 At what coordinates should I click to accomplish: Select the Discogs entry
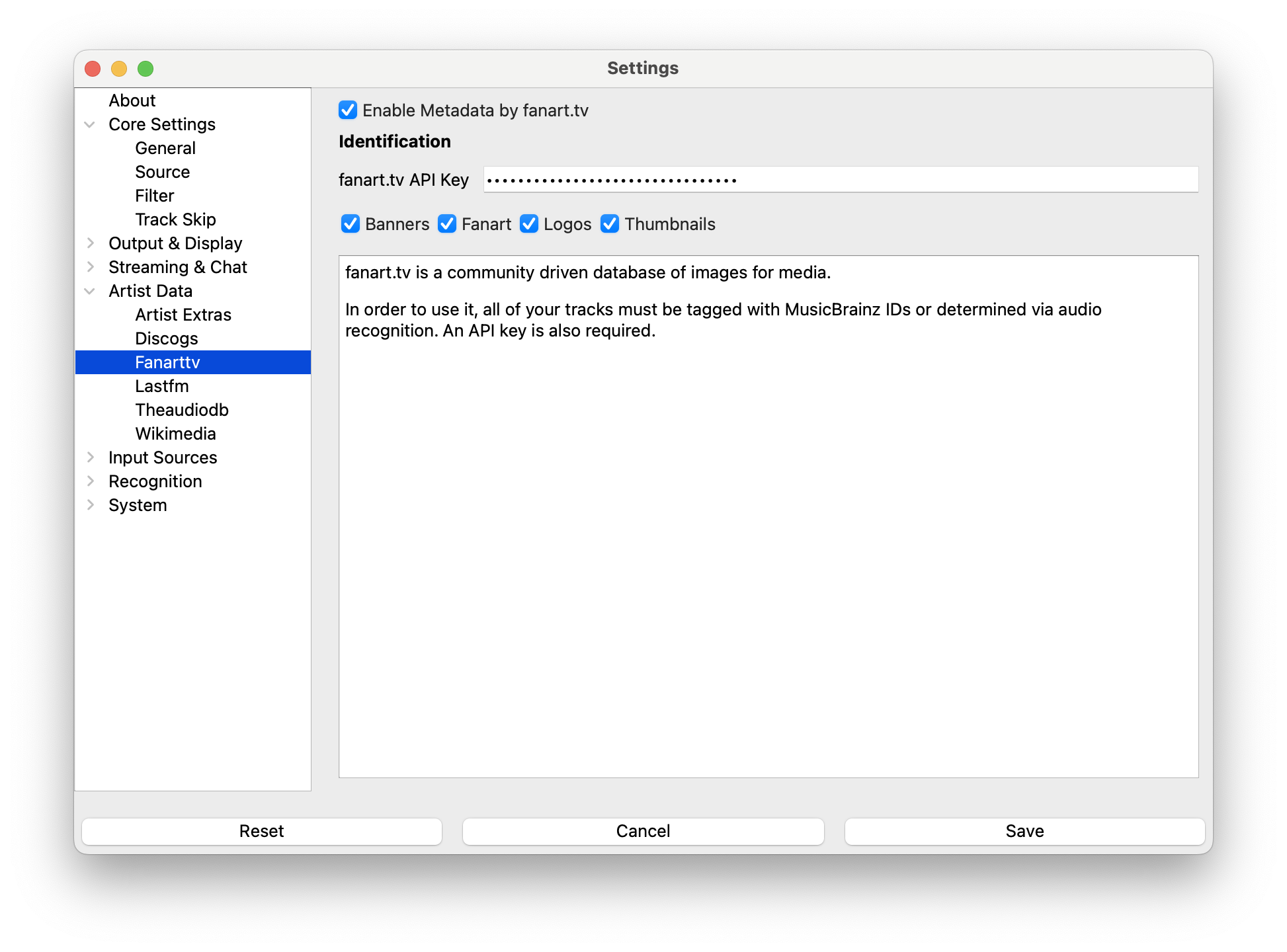[167, 338]
